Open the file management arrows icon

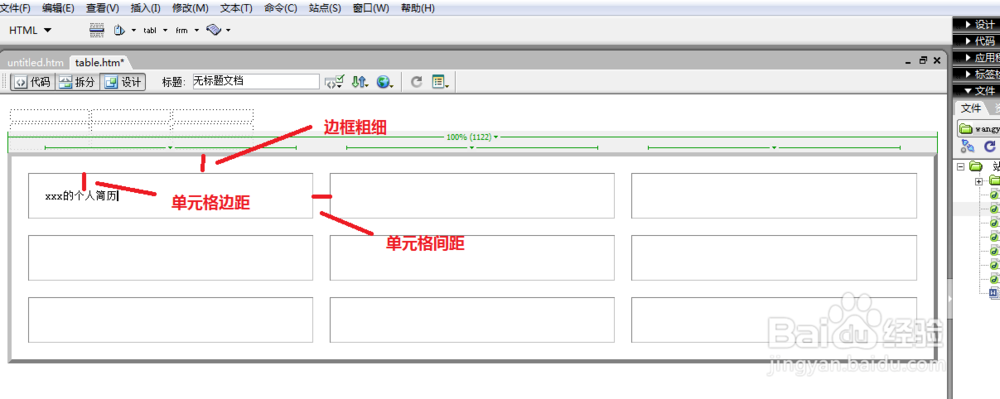[x=360, y=82]
